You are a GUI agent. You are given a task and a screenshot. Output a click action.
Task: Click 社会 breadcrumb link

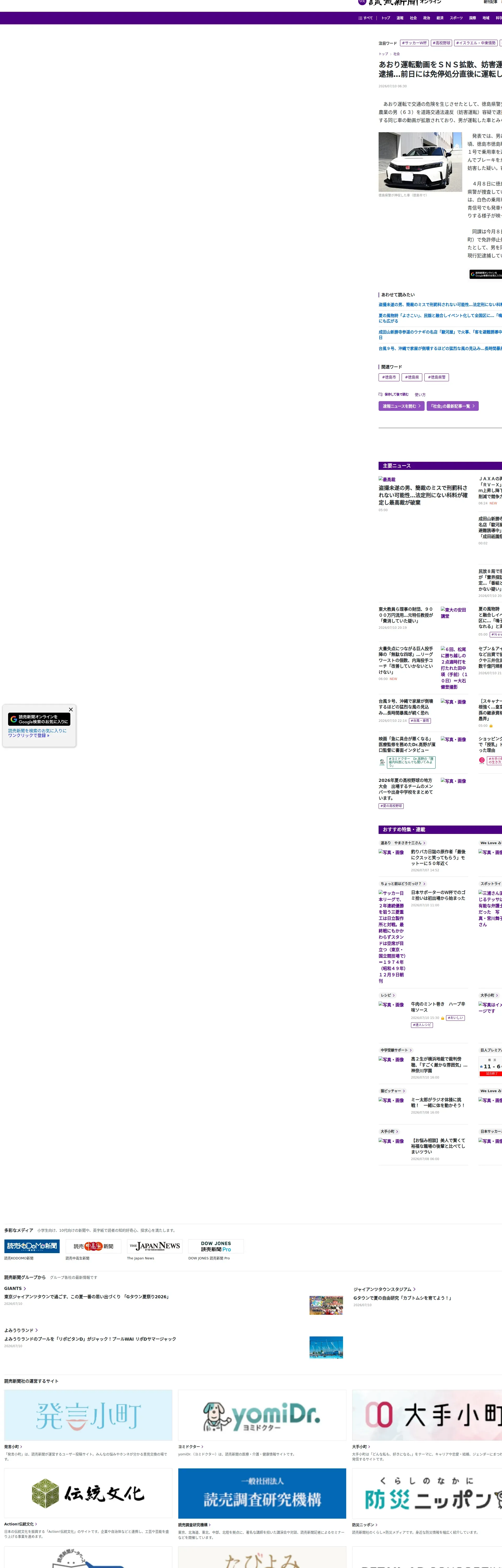pyautogui.click(x=397, y=54)
